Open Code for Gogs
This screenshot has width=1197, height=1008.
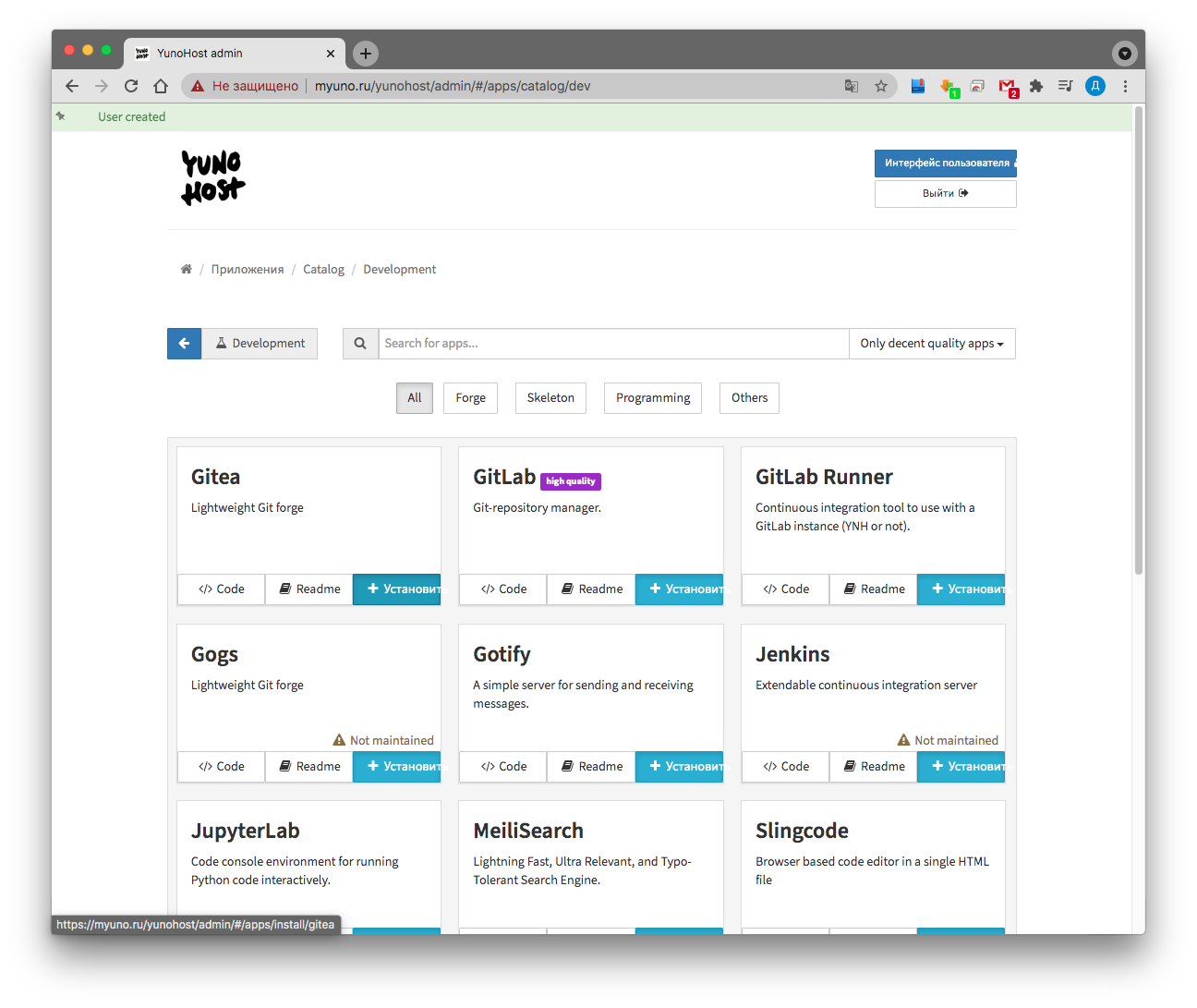point(222,767)
